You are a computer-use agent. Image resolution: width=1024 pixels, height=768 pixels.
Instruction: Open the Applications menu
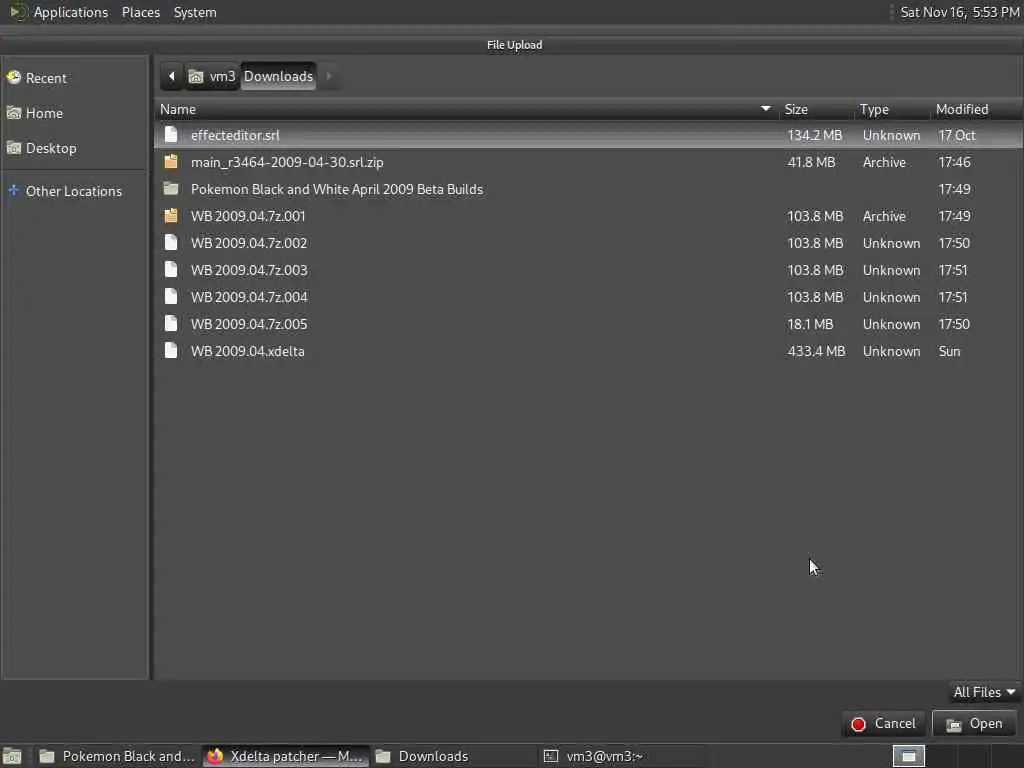pyautogui.click(x=71, y=12)
